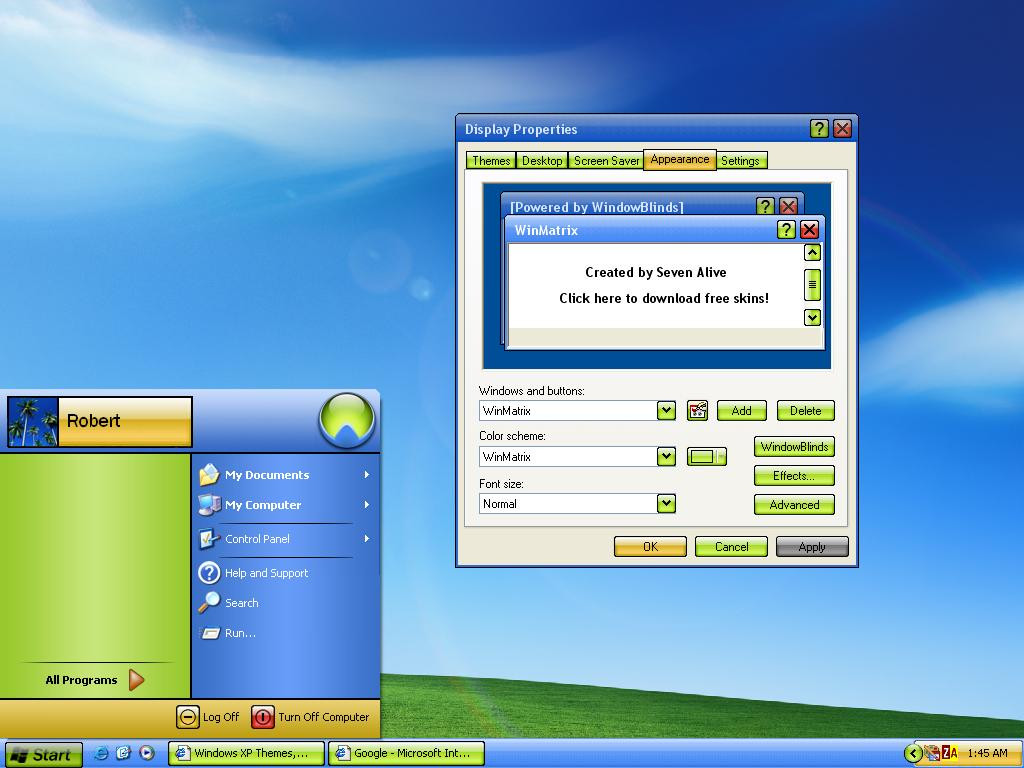Click the Add button

click(x=741, y=411)
